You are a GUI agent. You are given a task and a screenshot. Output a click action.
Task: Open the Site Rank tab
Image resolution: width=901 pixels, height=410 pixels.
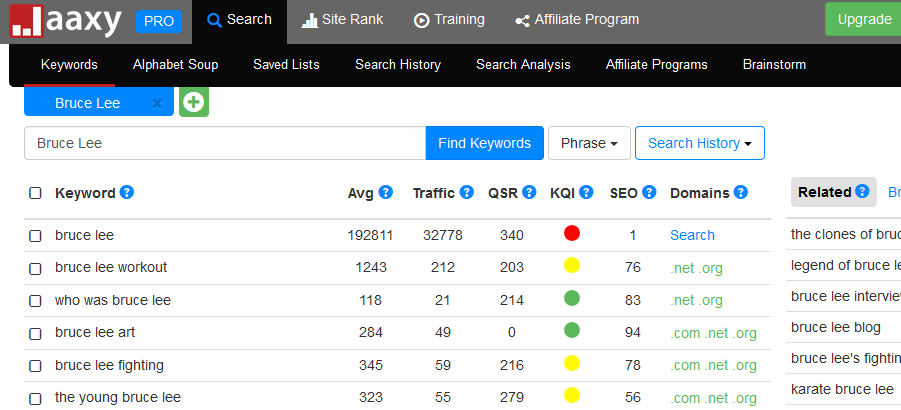342,20
